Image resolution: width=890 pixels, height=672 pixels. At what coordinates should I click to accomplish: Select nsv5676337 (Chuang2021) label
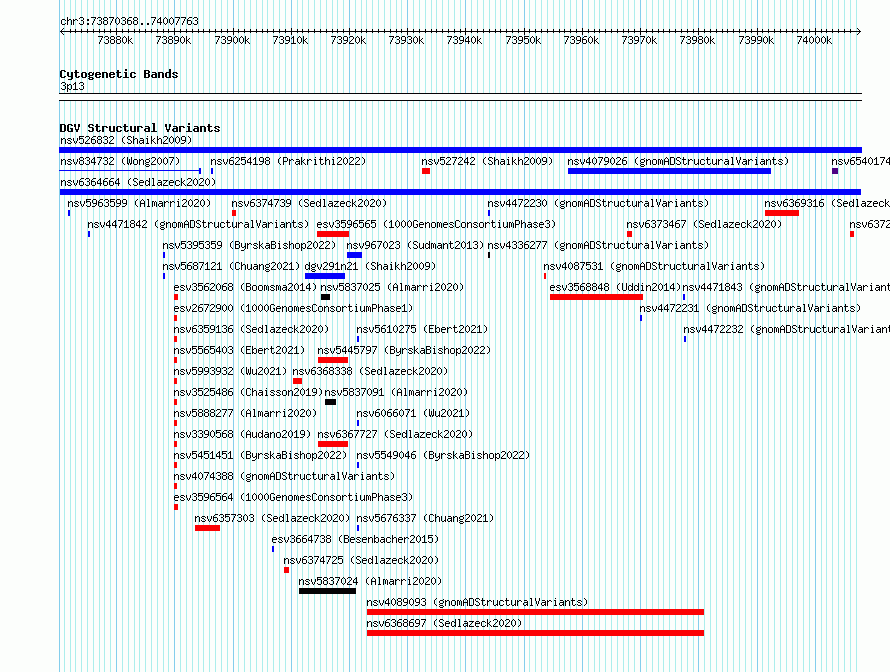click(x=425, y=518)
